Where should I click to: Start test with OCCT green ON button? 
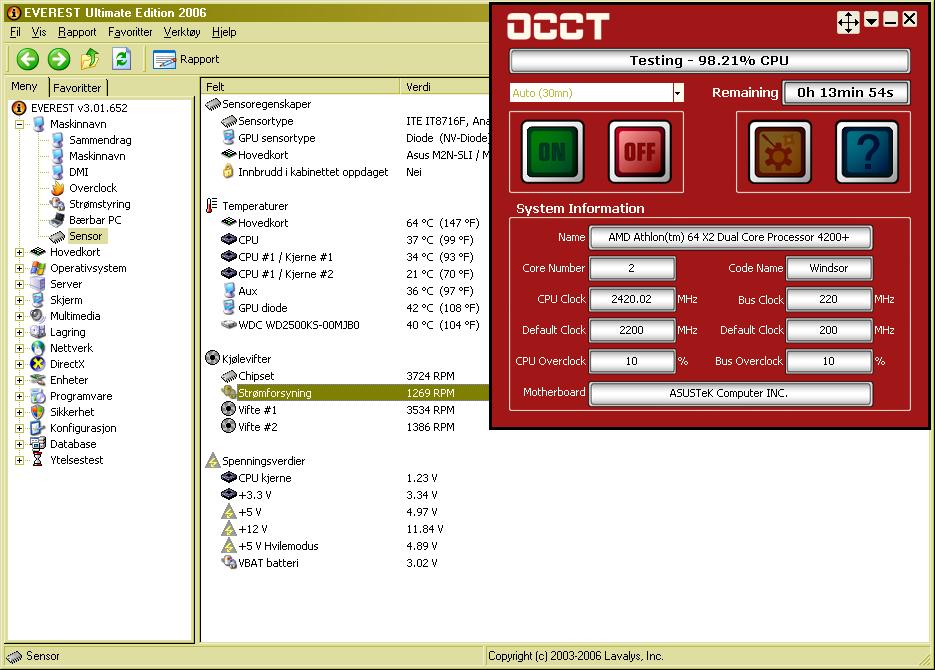pyautogui.click(x=552, y=152)
